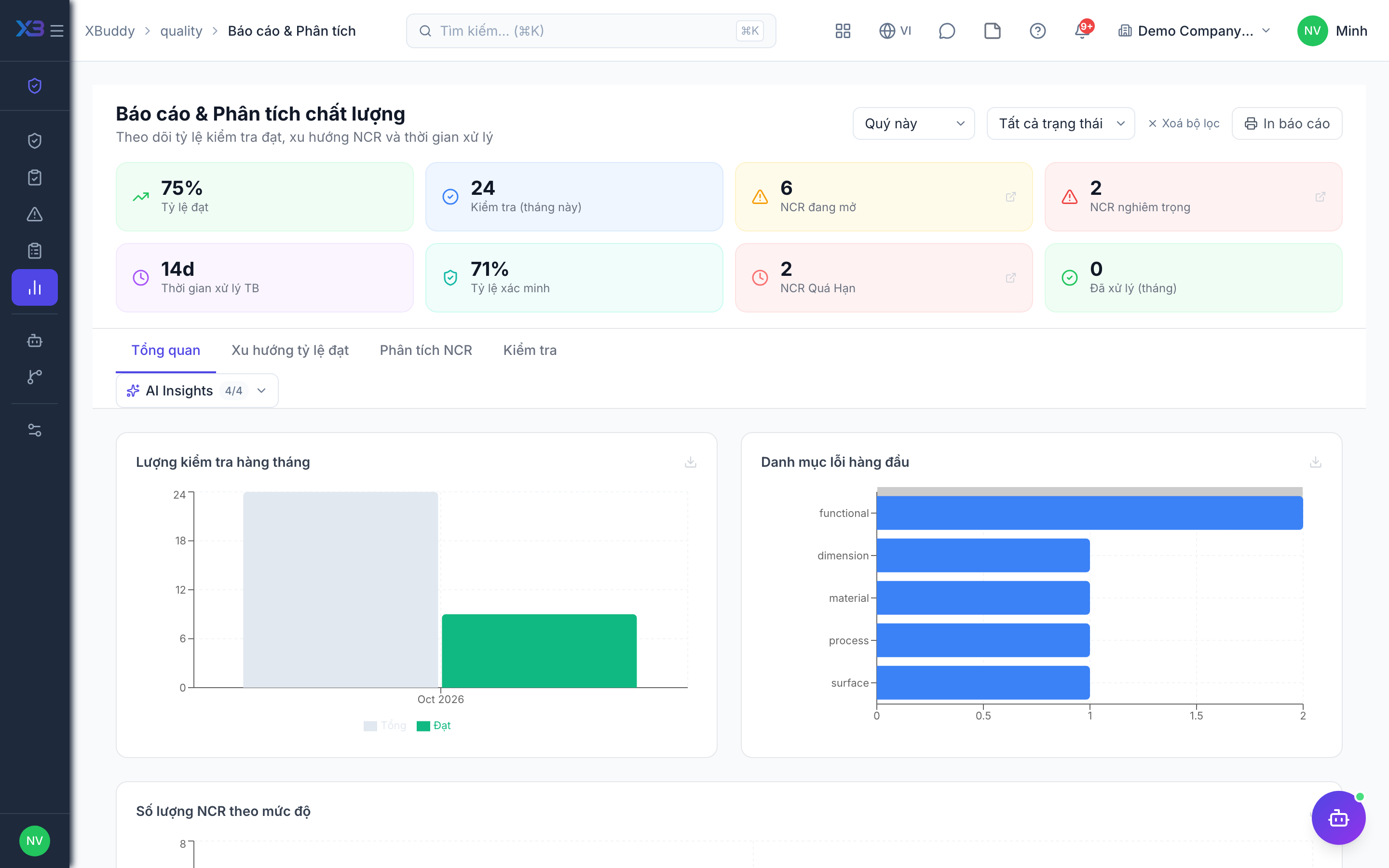The image size is (1389, 868).
Task: Toggle the Đạt legend series
Action: coord(434,726)
